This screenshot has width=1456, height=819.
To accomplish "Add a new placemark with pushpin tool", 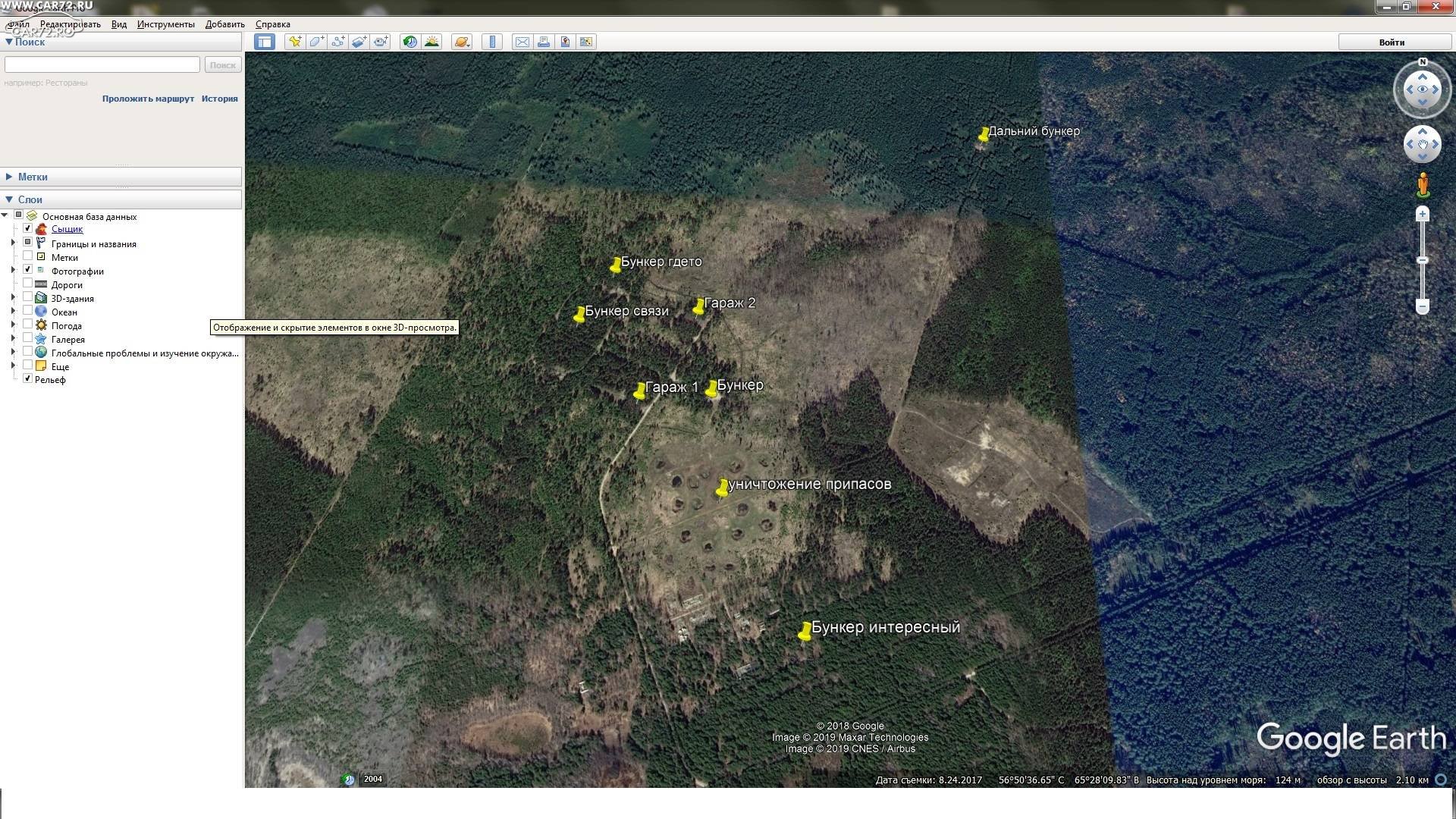I will tap(295, 42).
